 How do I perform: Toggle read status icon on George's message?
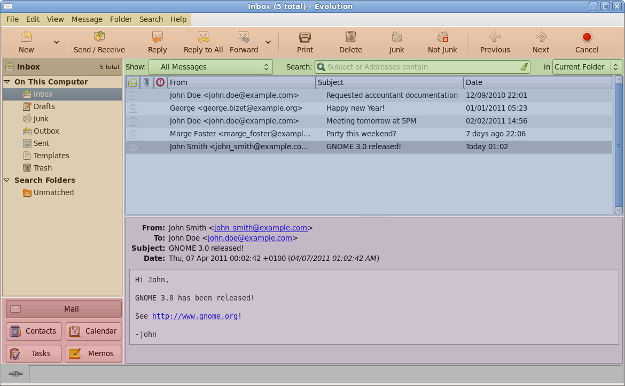(133, 108)
